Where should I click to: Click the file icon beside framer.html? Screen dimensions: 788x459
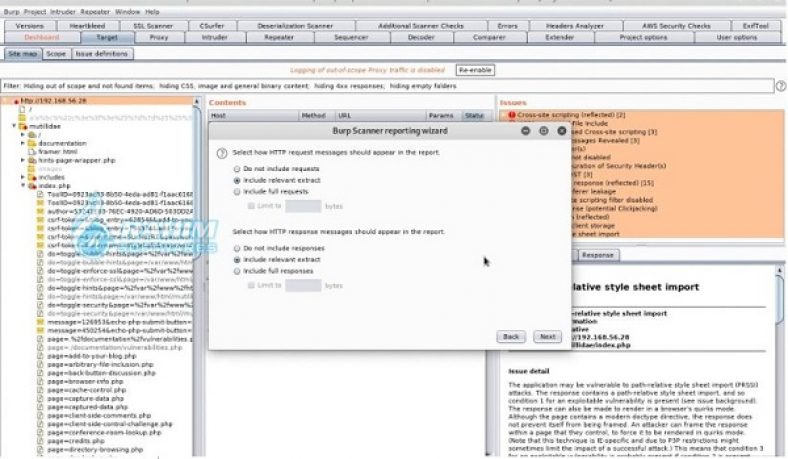point(33,151)
